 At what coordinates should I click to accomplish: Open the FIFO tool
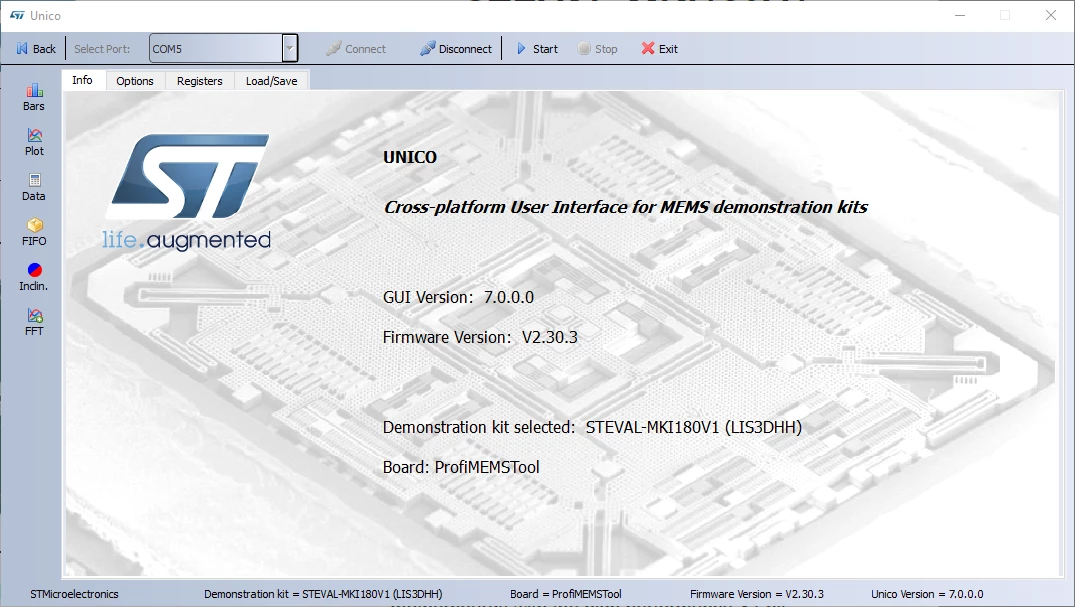coord(34,233)
